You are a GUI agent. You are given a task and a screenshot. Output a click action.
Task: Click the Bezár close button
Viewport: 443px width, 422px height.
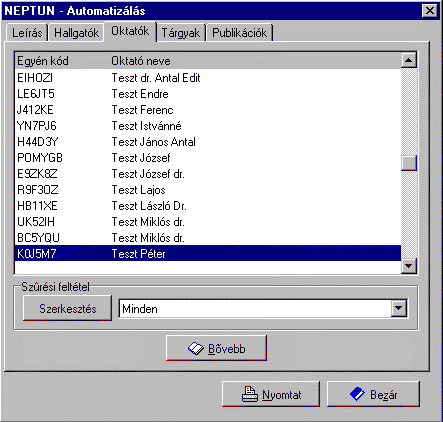[x=373, y=395]
